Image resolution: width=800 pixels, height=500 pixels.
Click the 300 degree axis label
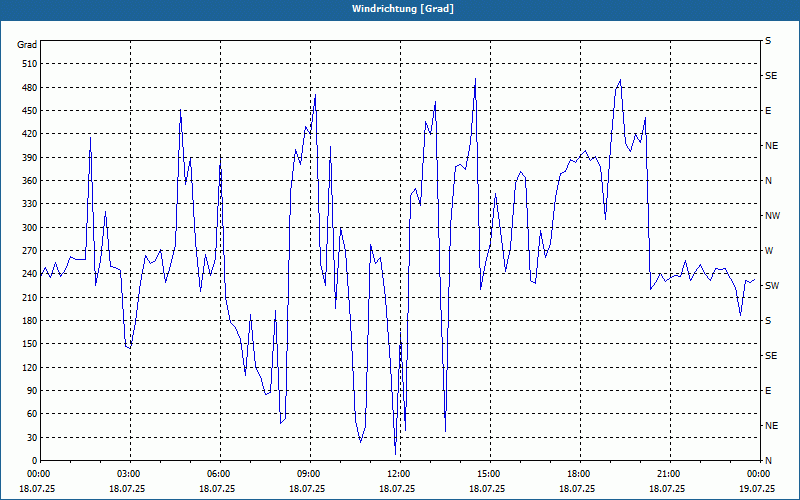30,228
